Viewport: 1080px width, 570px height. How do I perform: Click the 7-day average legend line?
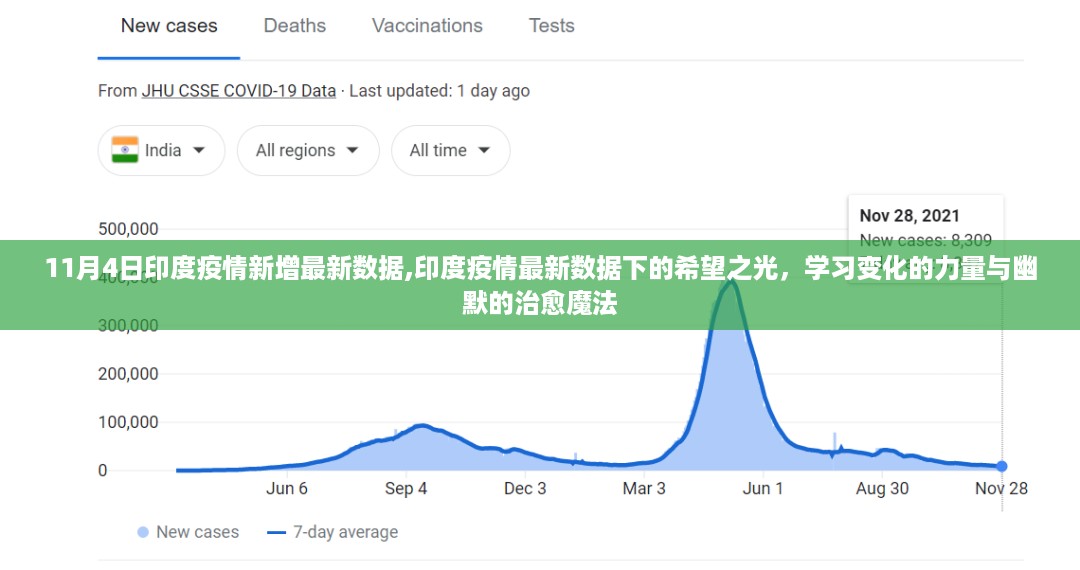click(277, 532)
